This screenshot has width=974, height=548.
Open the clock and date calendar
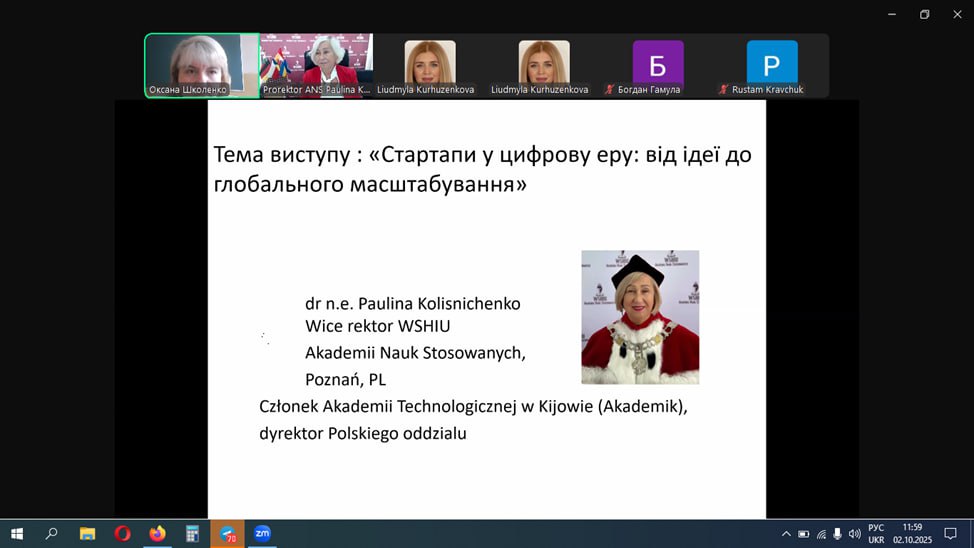coord(912,533)
